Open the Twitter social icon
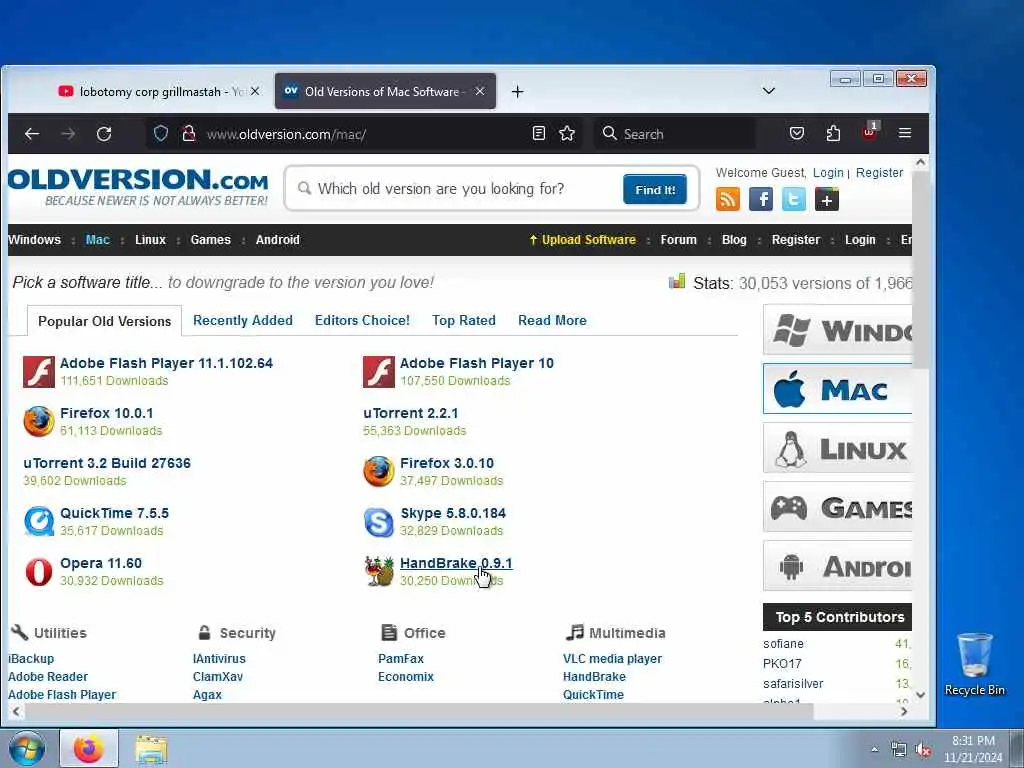Viewport: 1024px width, 768px height. tap(793, 199)
